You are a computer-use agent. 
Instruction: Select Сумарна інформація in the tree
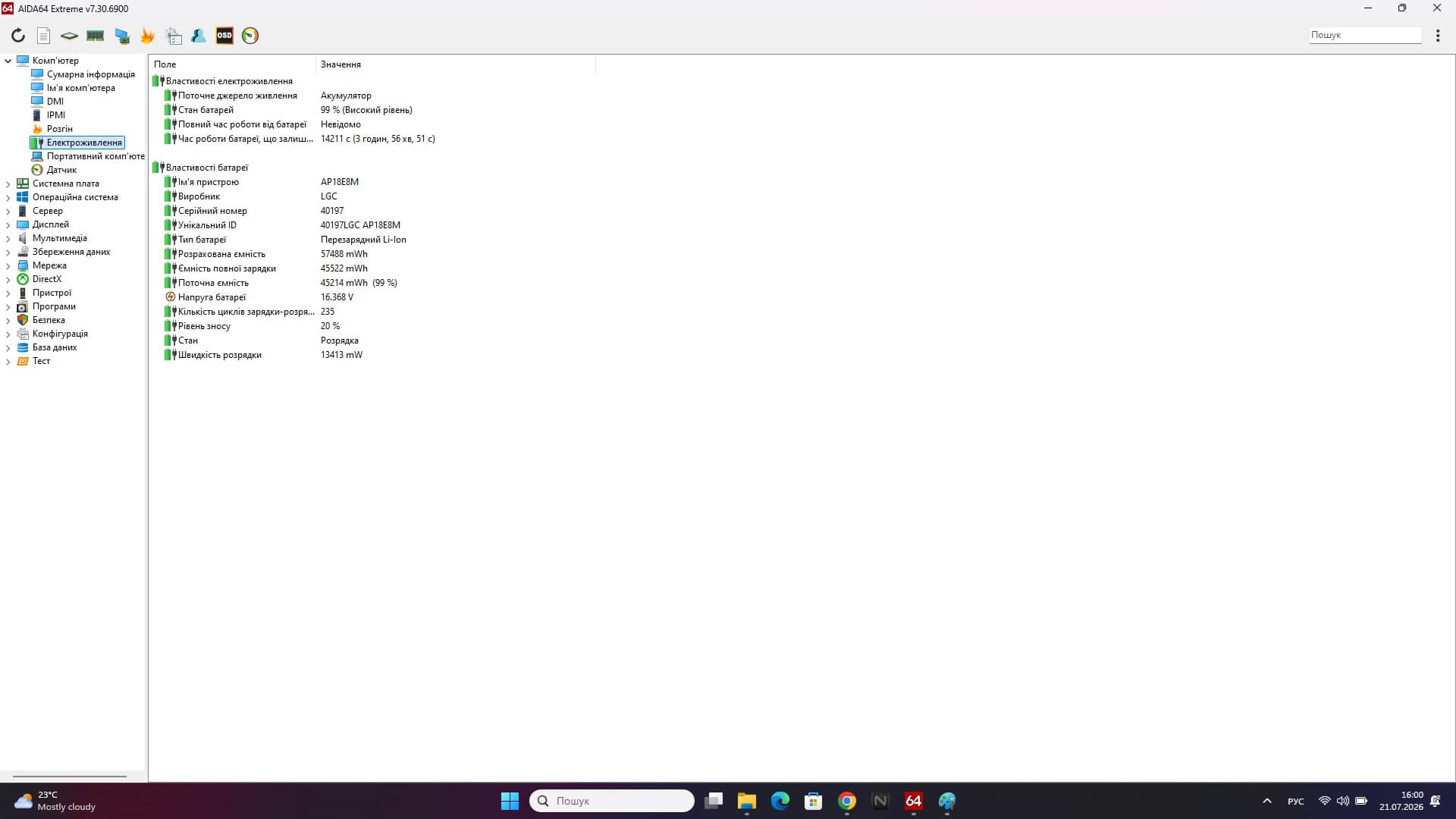(90, 74)
